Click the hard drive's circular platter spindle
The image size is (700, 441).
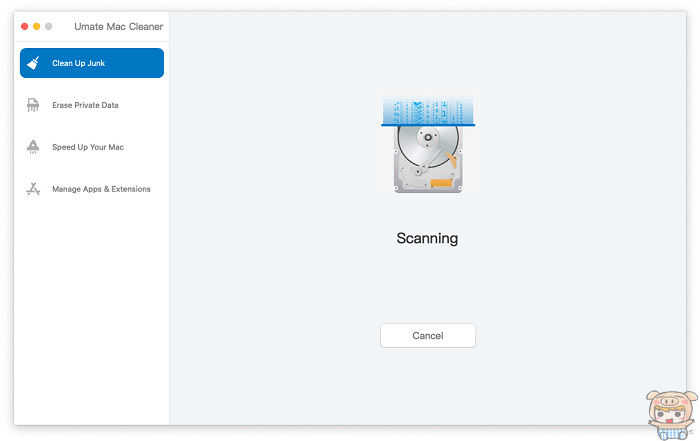coord(428,137)
